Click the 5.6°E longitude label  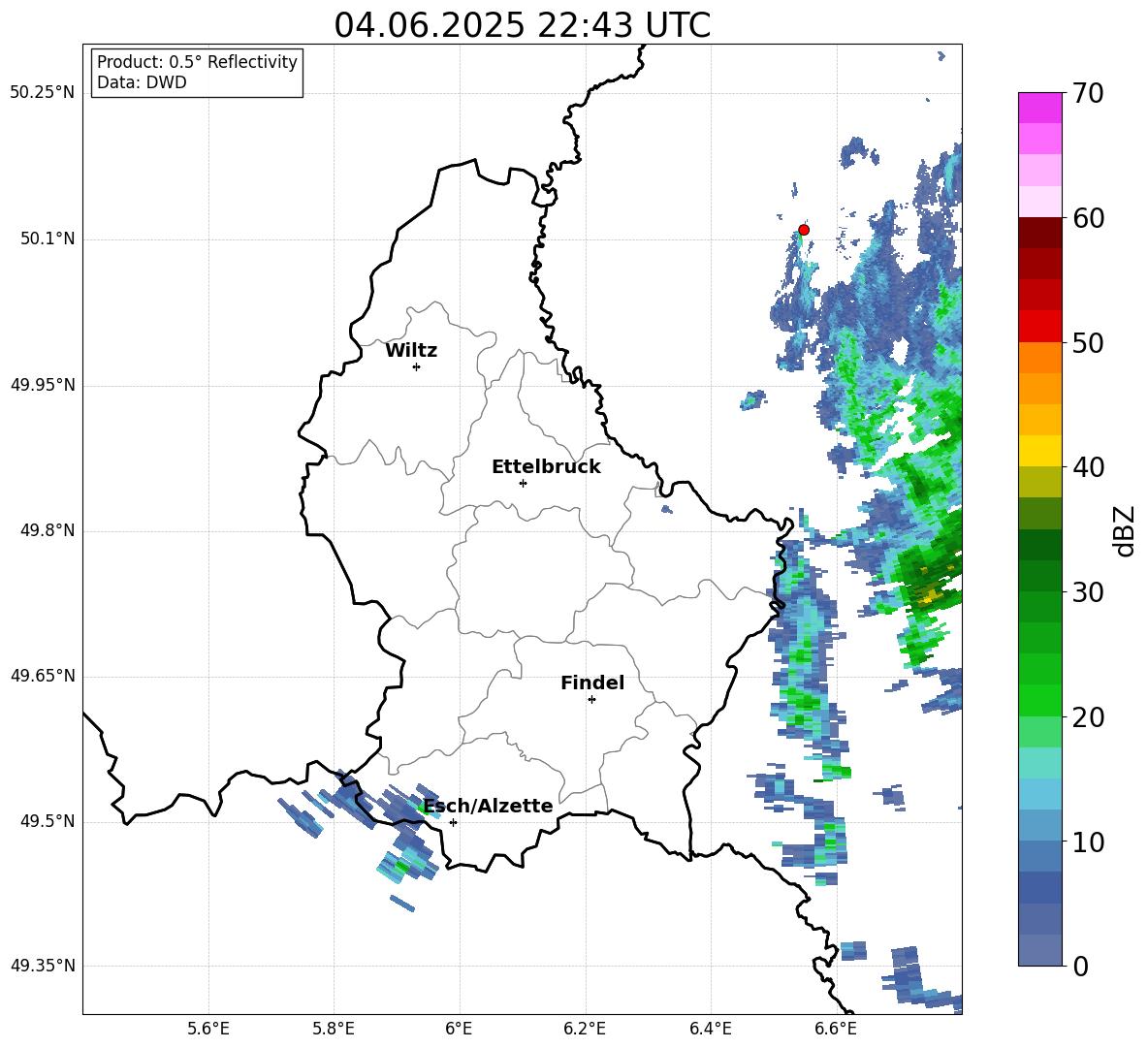click(208, 1029)
